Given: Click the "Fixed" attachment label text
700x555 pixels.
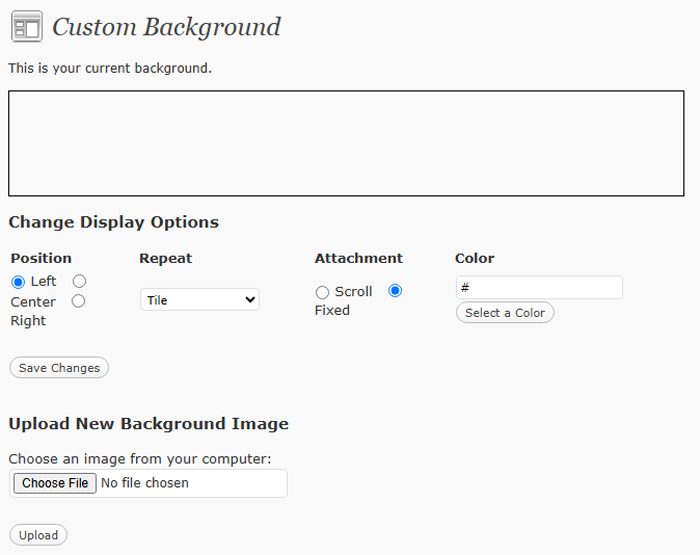Looking at the screenshot, I should [x=332, y=311].
